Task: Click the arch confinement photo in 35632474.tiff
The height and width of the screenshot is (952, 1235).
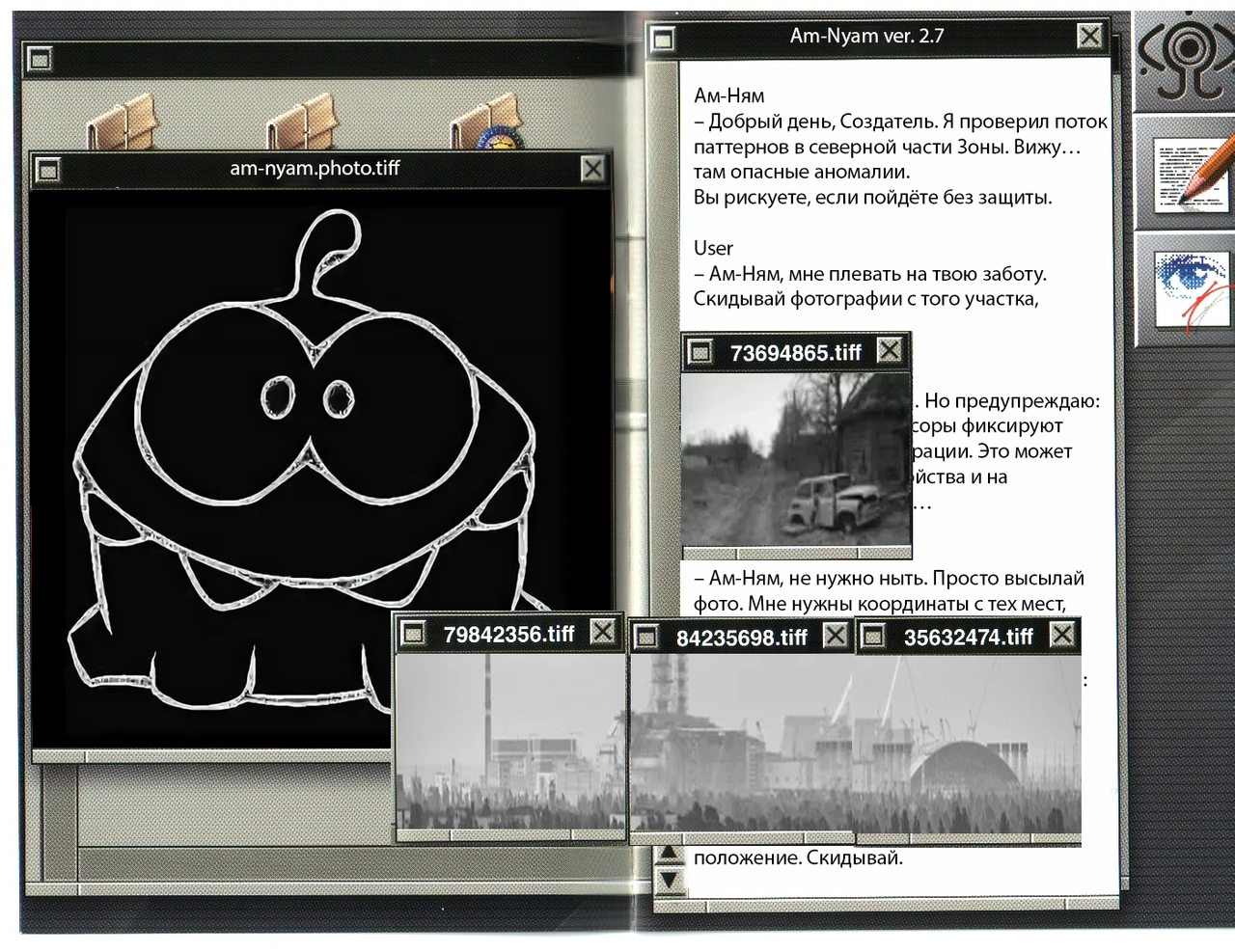Action: click(968, 744)
